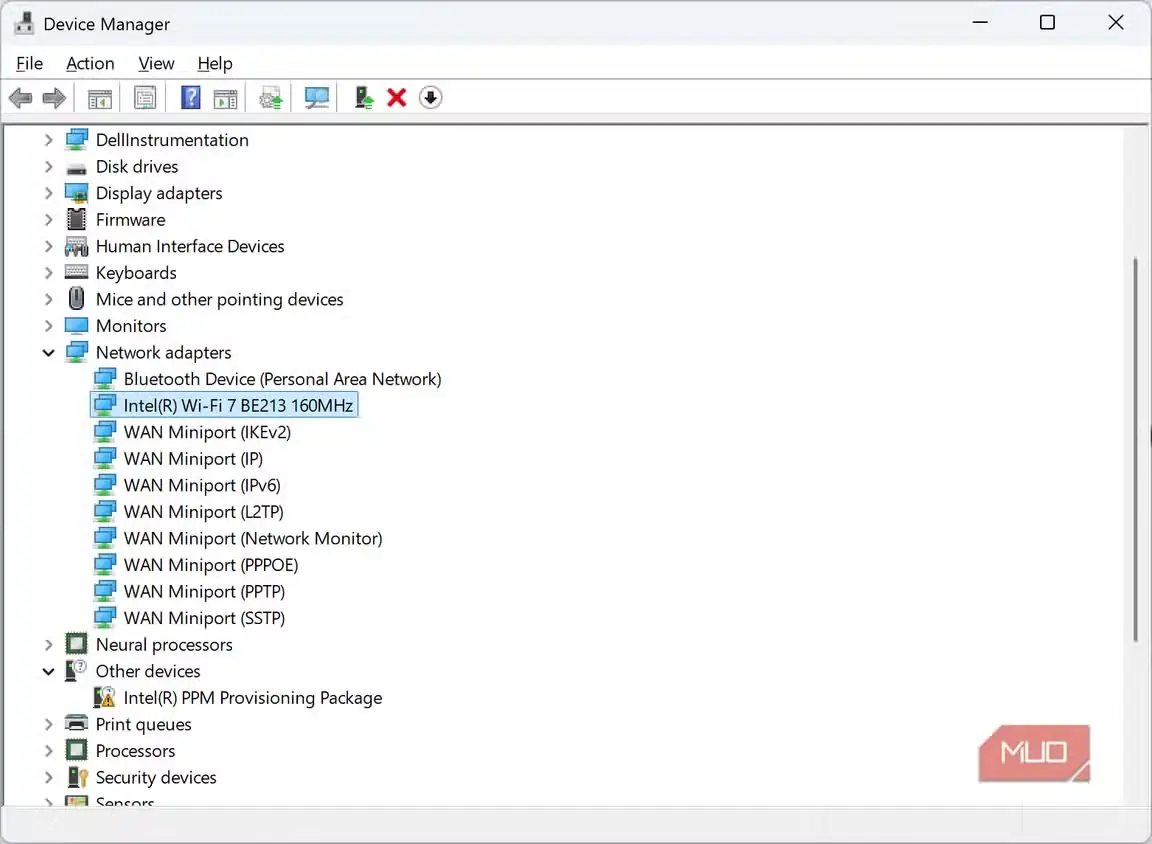Image resolution: width=1152 pixels, height=844 pixels.
Task: Click the blue Help question mark icon
Action: pos(190,98)
